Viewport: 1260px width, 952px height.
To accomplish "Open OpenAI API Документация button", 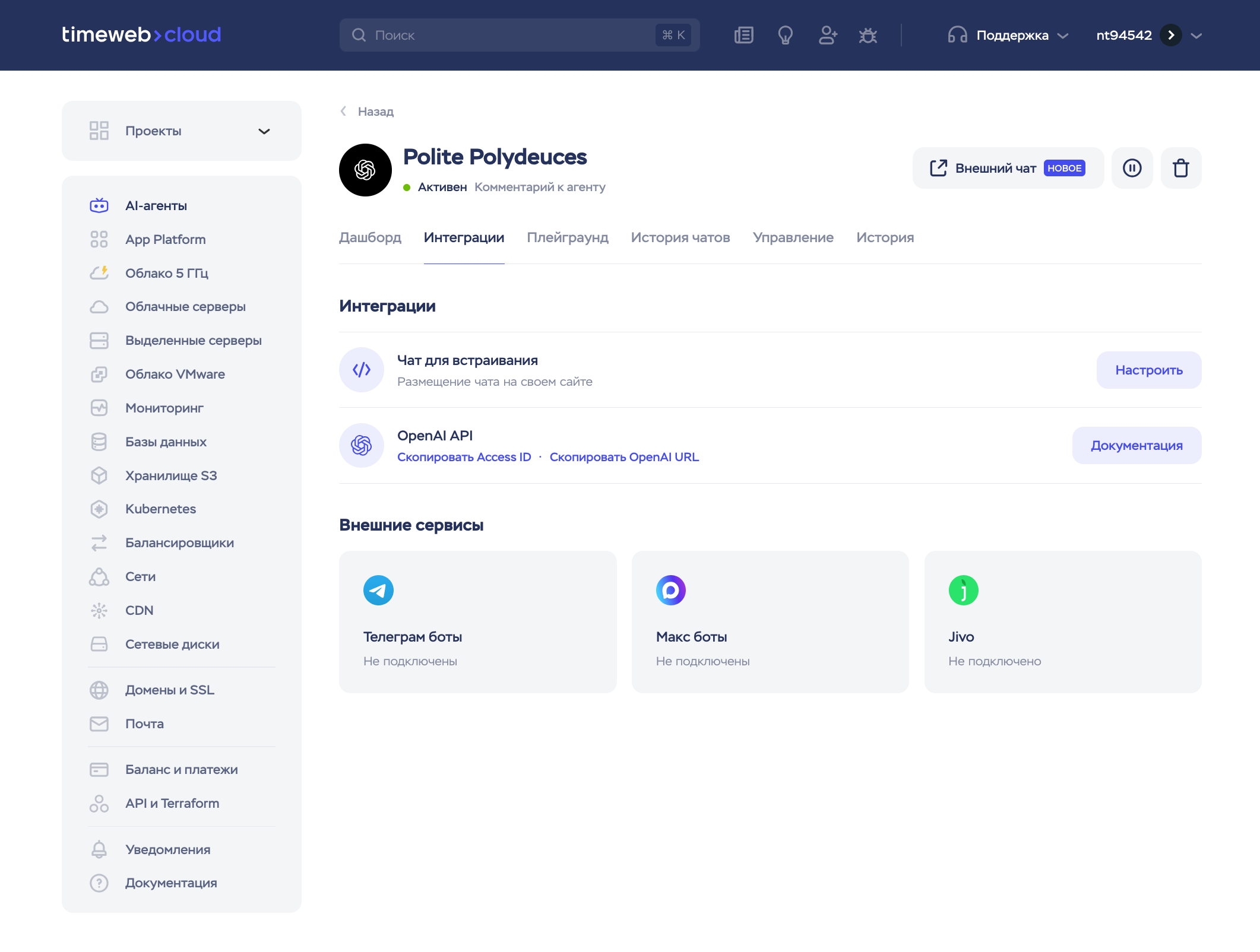I will click(1136, 445).
